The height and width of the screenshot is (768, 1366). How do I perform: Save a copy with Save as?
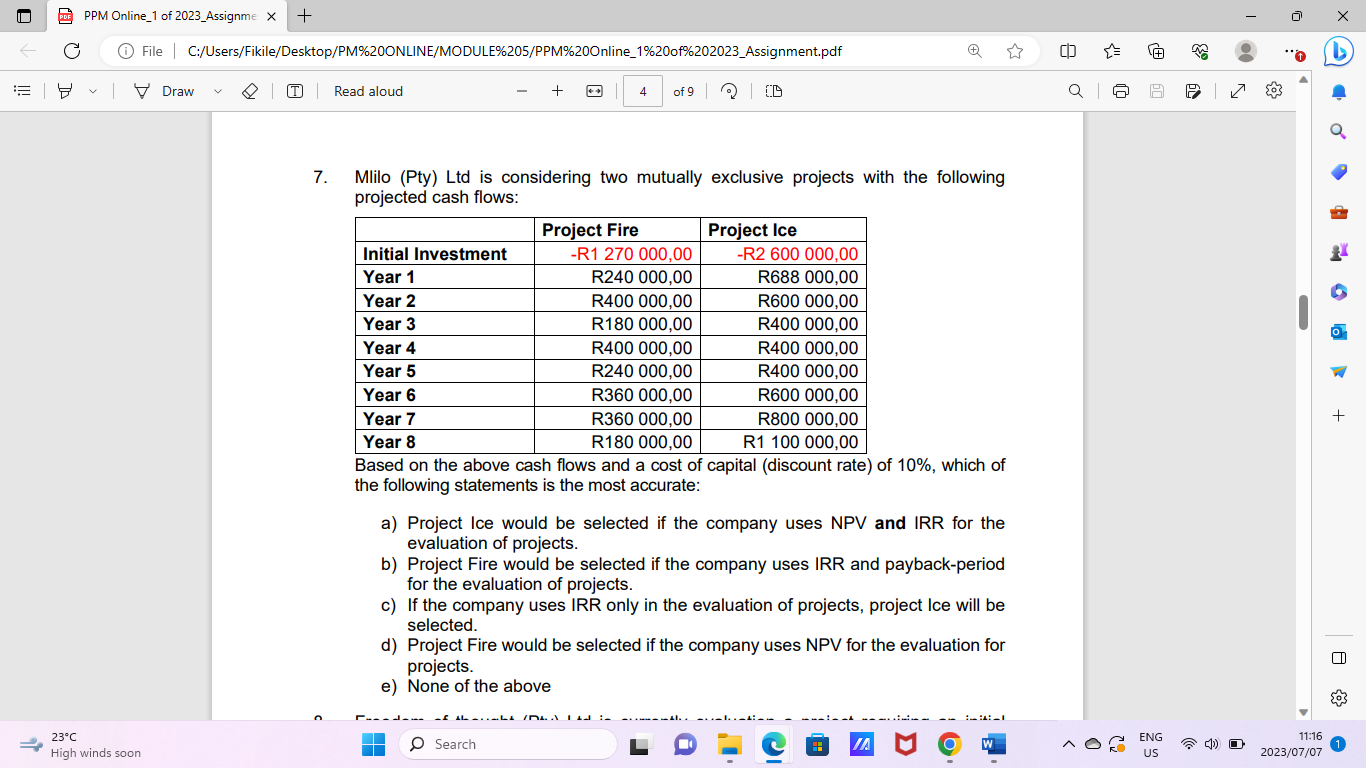point(1192,91)
